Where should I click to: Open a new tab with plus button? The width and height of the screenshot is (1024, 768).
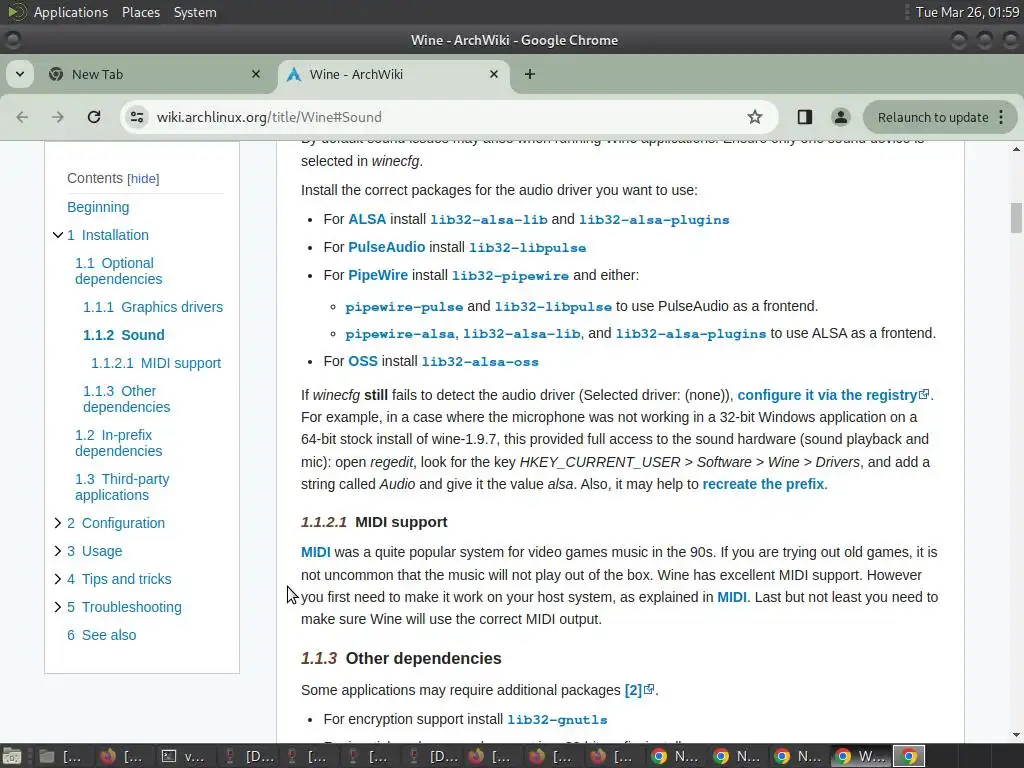pyautogui.click(x=530, y=74)
